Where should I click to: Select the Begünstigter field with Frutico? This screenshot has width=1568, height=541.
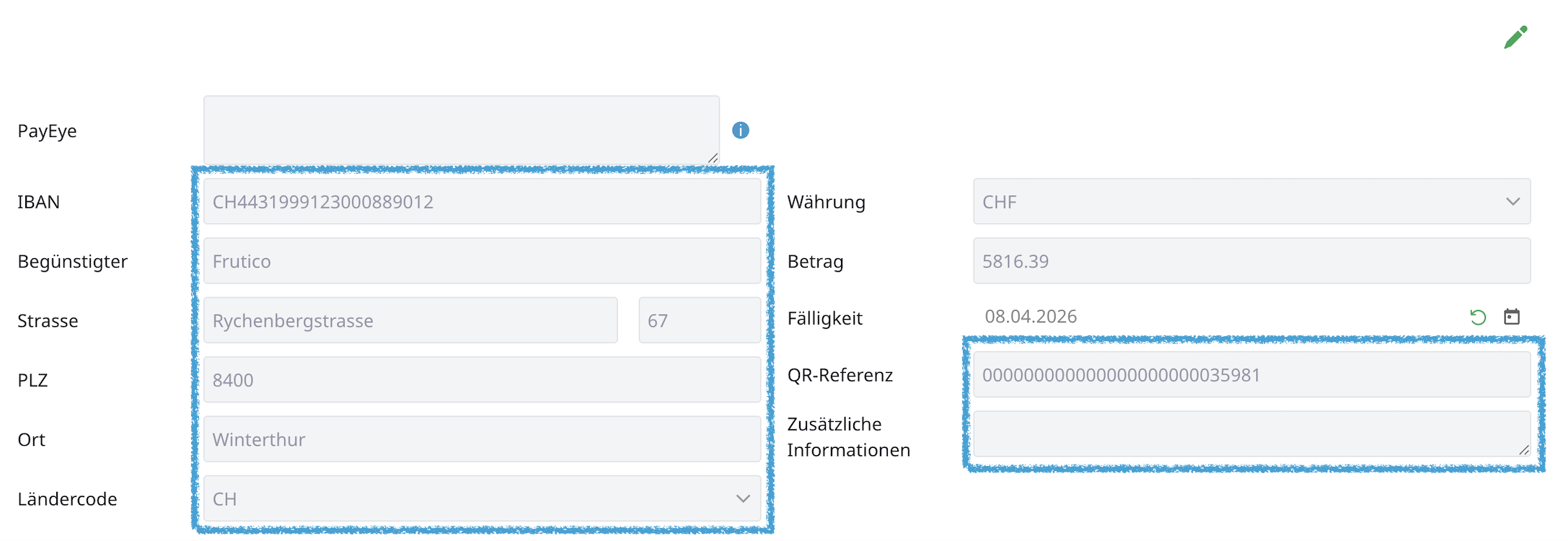click(x=482, y=261)
